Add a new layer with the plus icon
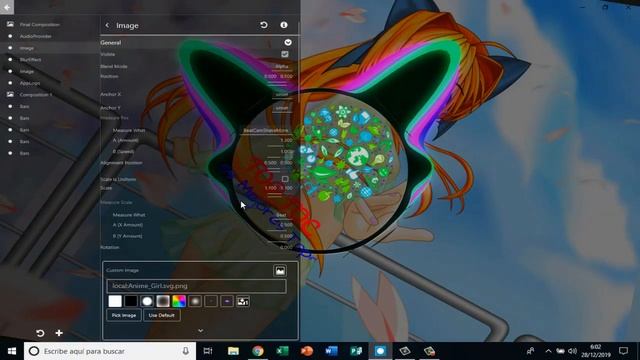Image resolution: width=640 pixels, height=360 pixels. coord(59,333)
